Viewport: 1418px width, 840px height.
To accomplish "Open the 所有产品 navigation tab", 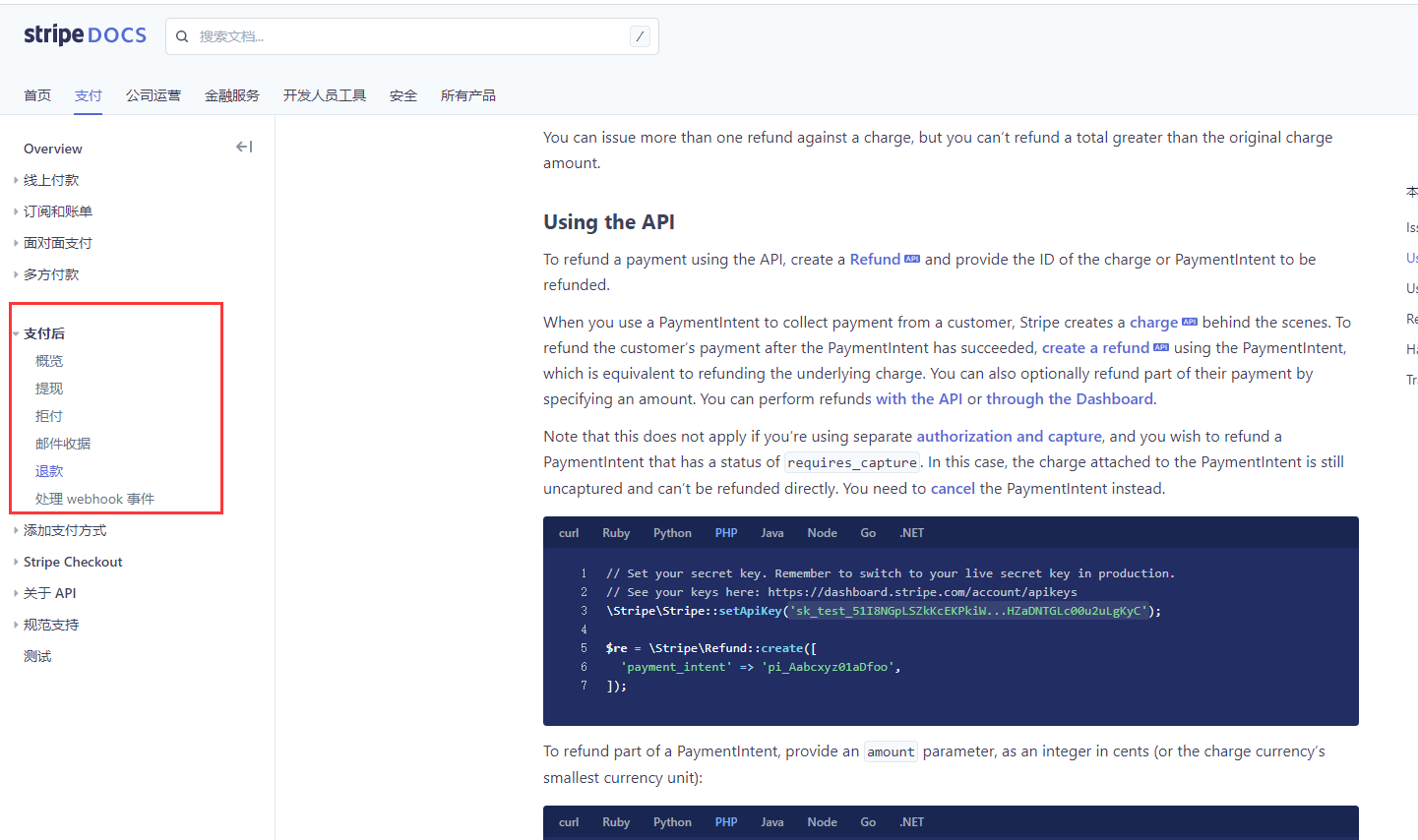I will tap(468, 95).
